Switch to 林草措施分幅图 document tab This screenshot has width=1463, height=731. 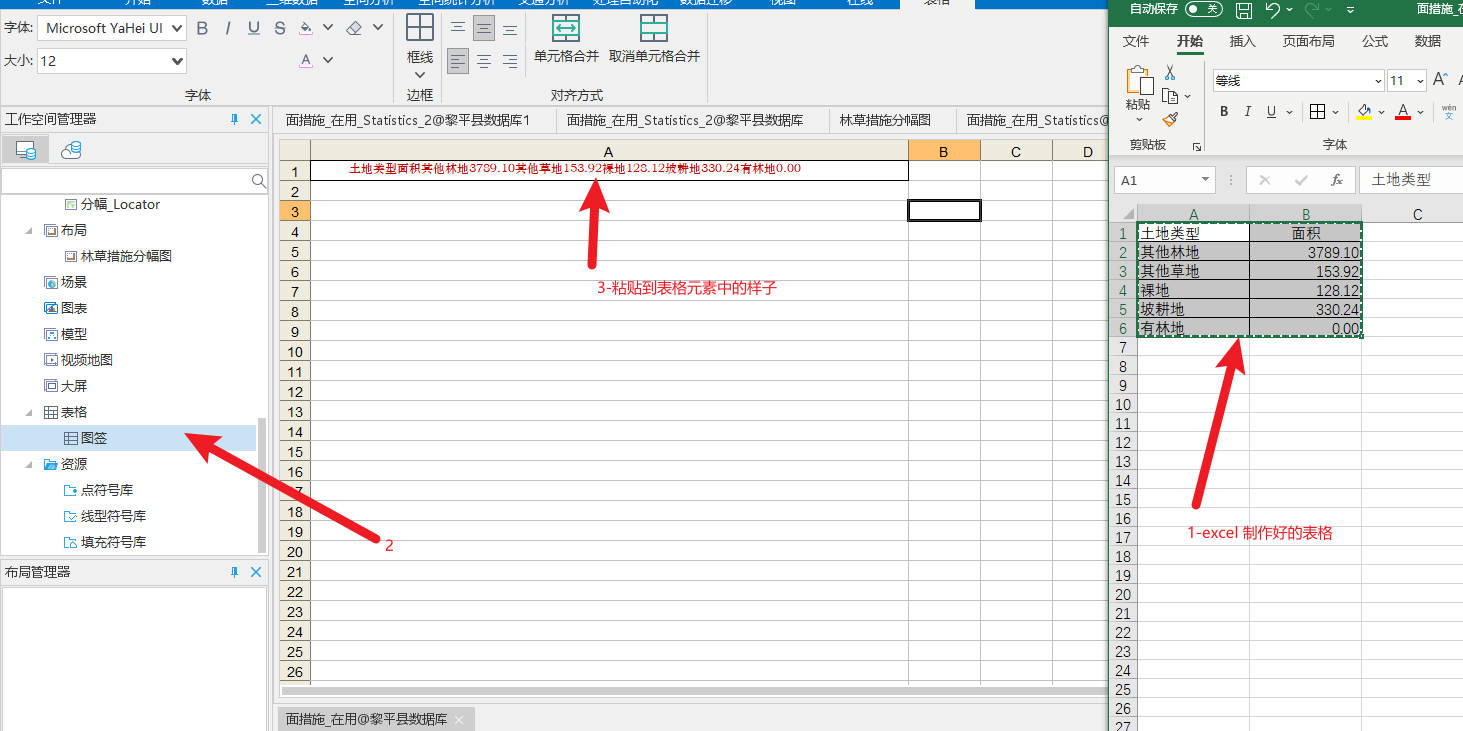[x=885, y=120]
